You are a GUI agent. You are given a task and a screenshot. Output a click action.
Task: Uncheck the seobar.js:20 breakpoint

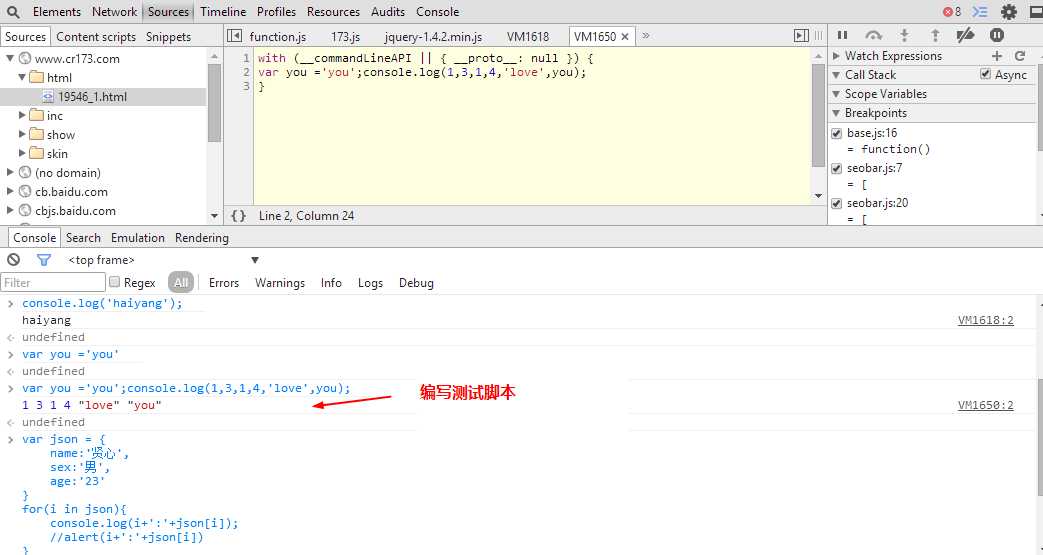(837, 203)
